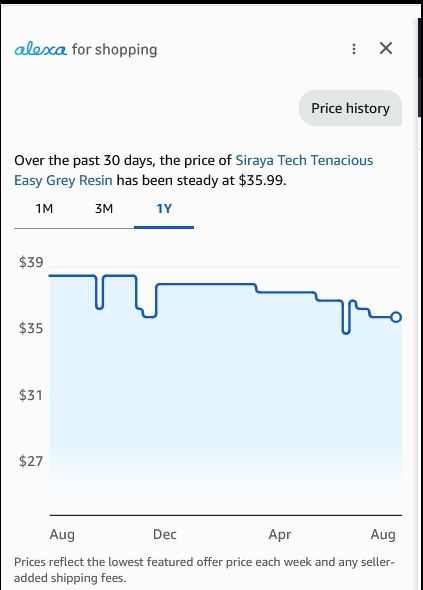Select the 1M price history tab
This screenshot has width=423, height=590.
[x=44, y=209]
